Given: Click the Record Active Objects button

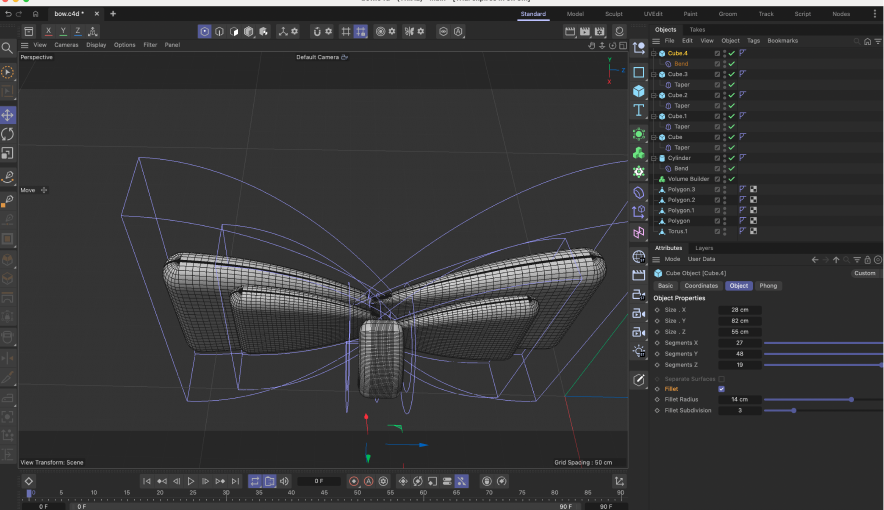Looking at the screenshot, I should point(353,481).
